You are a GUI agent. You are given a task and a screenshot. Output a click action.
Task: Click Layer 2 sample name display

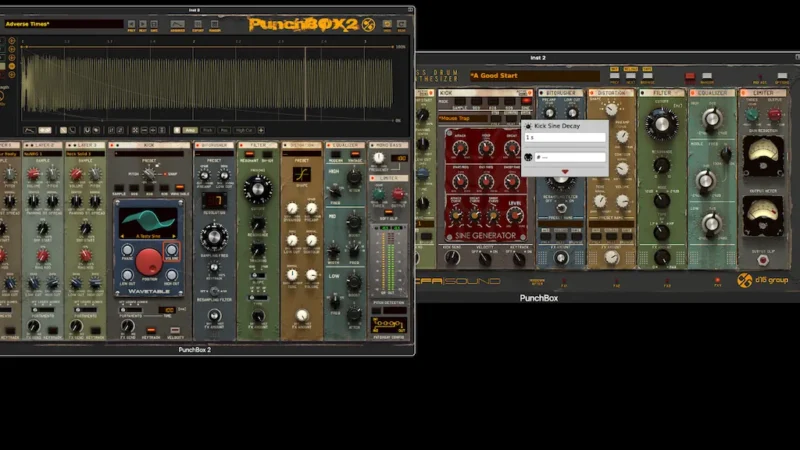(x=42, y=154)
